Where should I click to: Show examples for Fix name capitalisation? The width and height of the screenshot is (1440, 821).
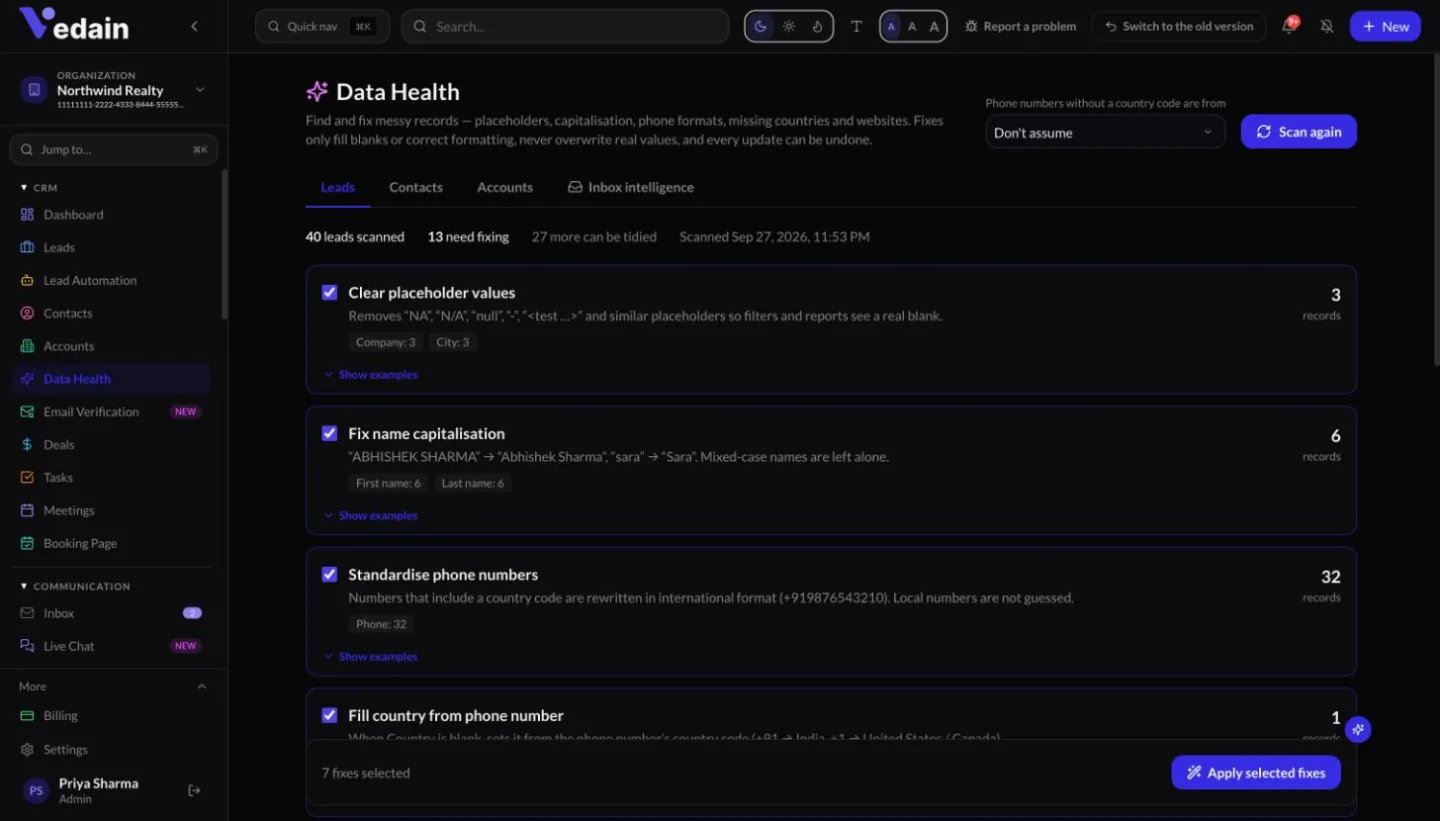(x=371, y=515)
